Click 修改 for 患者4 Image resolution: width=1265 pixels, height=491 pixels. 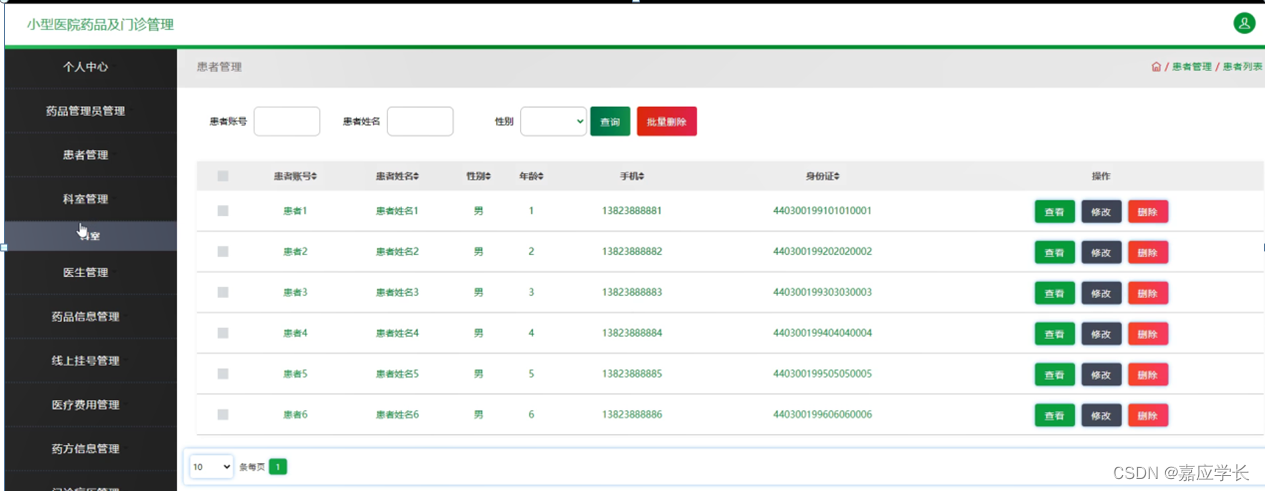point(1101,333)
